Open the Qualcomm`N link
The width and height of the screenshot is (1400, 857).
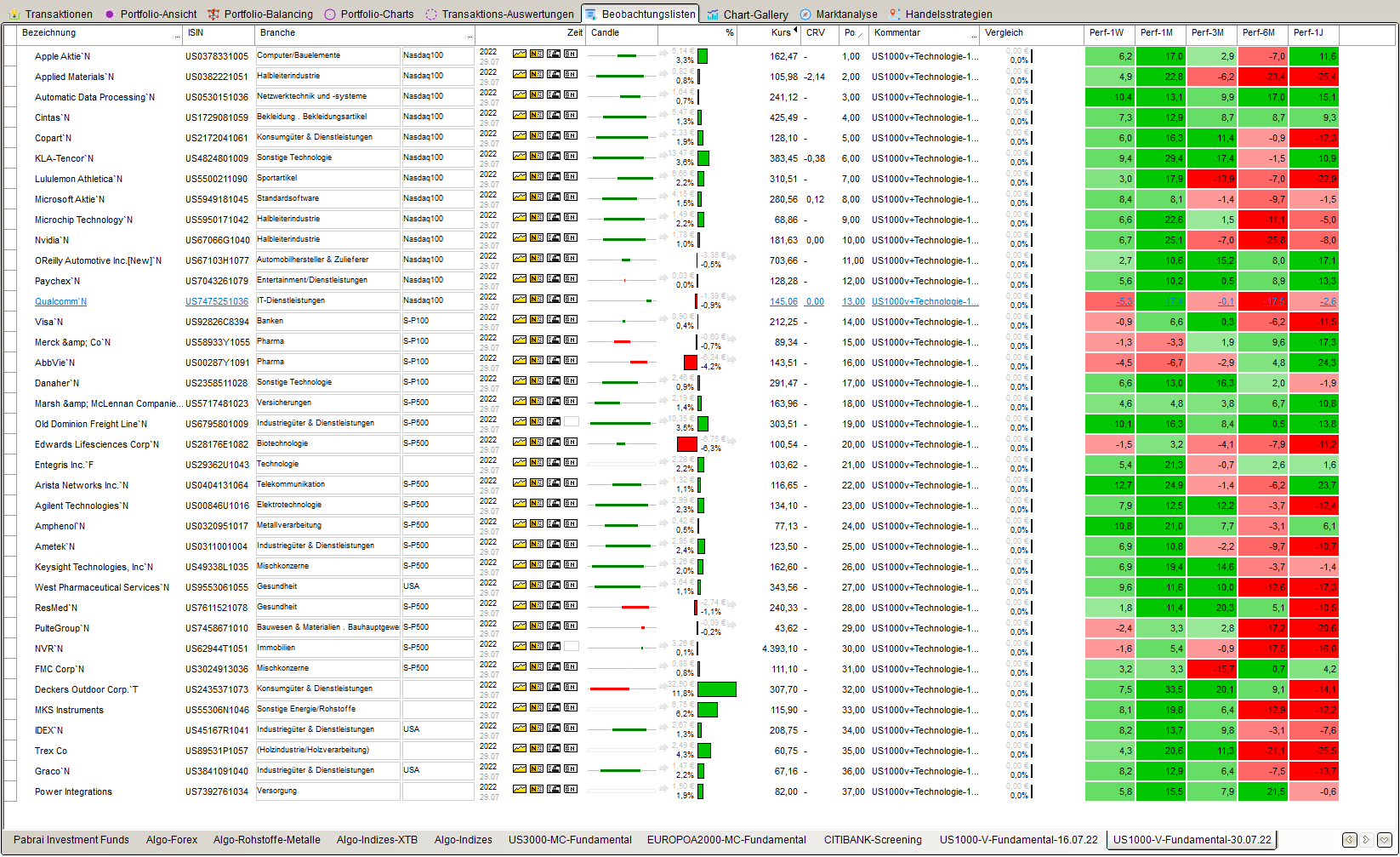point(60,302)
